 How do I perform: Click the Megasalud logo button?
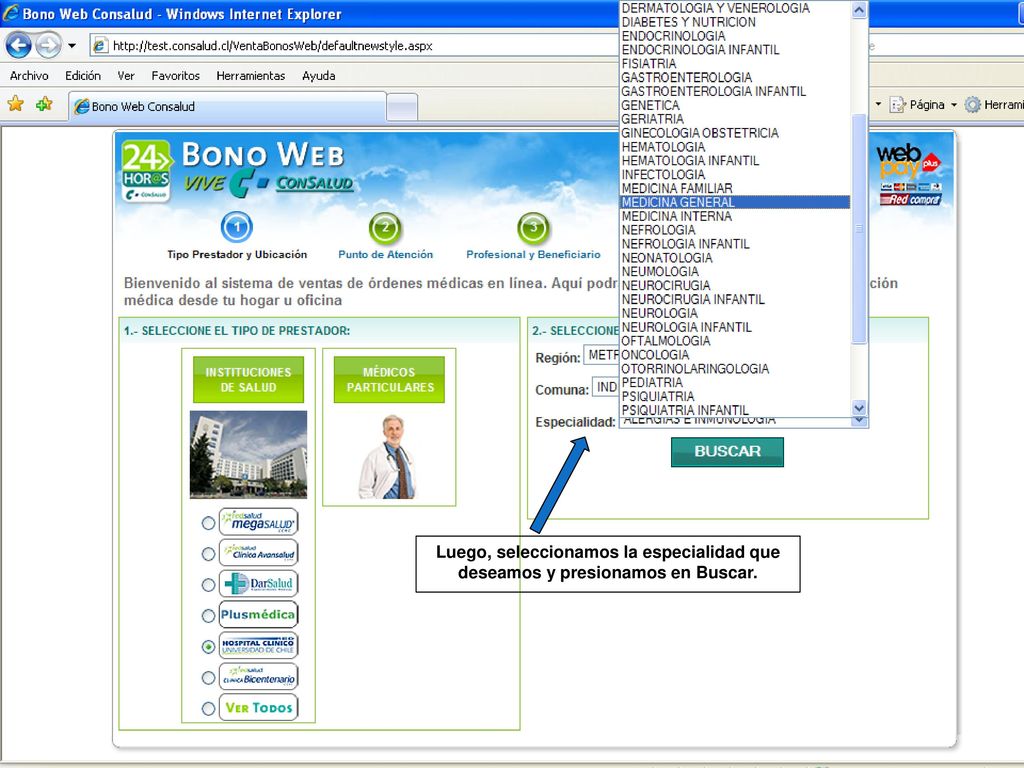259,522
